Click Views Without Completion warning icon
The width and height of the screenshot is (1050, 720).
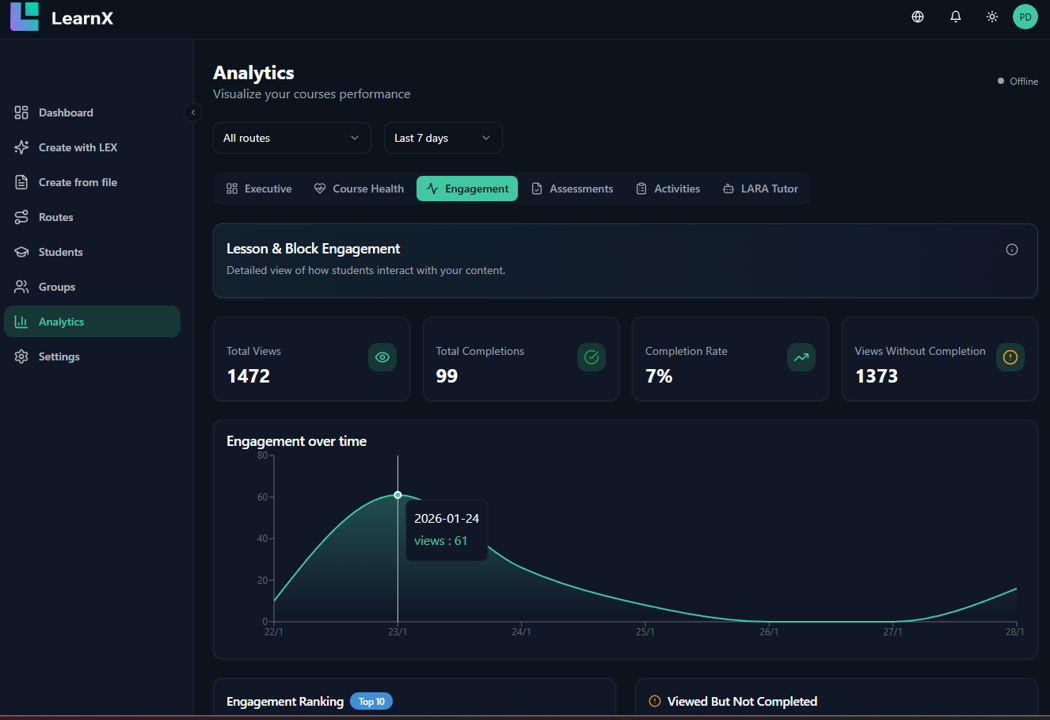pyautogui.click(x=1010, y=357)
